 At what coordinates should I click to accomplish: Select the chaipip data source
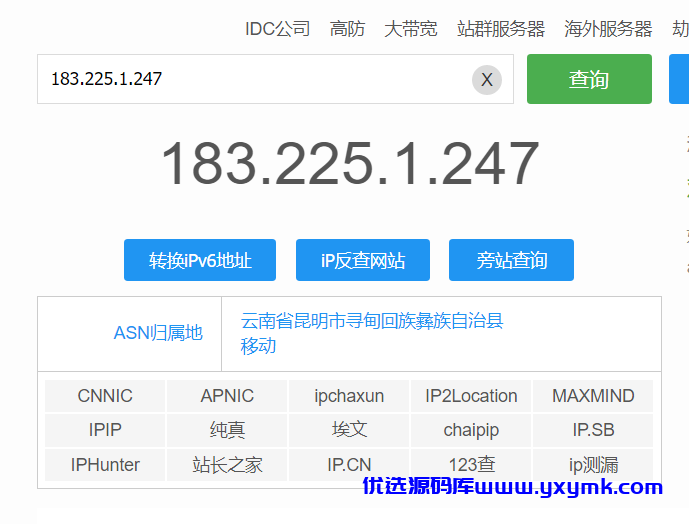point(471,430)
